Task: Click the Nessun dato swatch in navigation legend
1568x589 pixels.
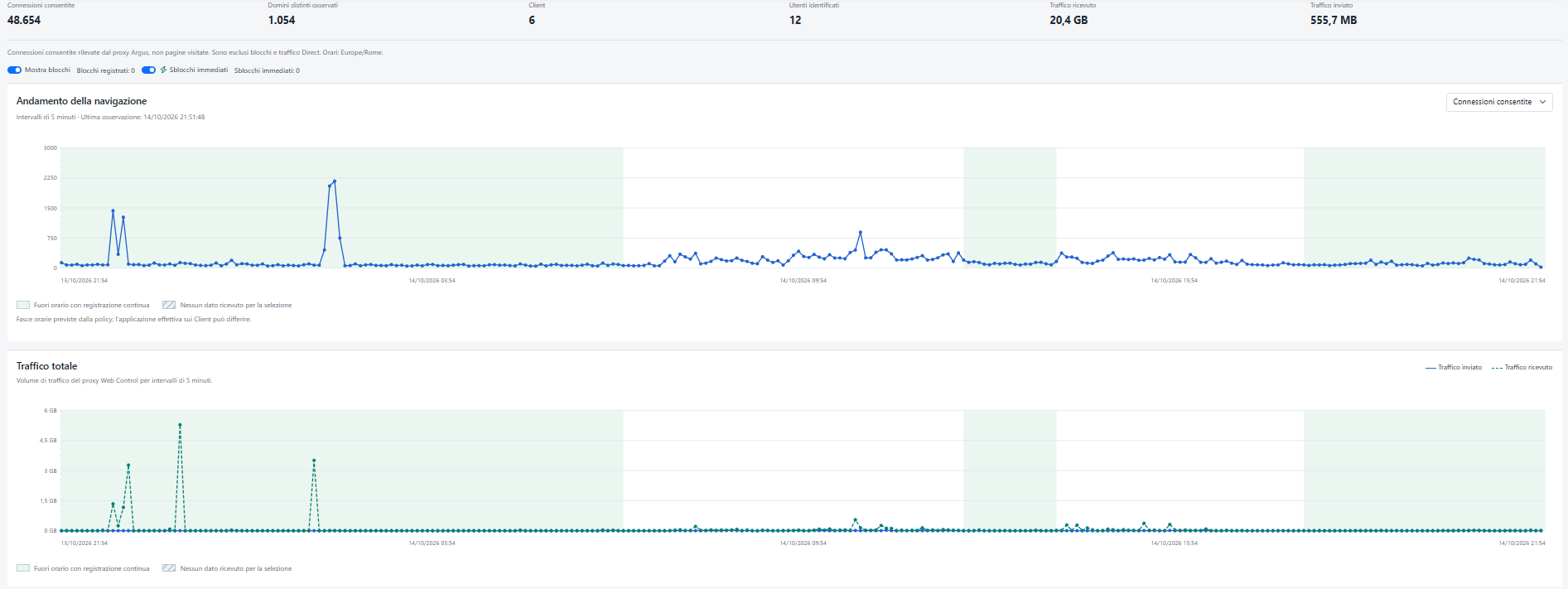Action: (x=169, y=305)
